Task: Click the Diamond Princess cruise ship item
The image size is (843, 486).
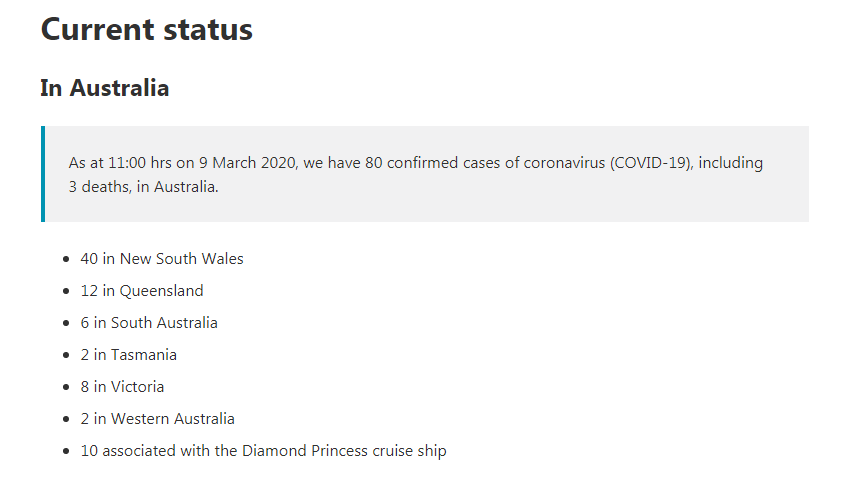Action: pyautogui.click(x=263, y=451)
